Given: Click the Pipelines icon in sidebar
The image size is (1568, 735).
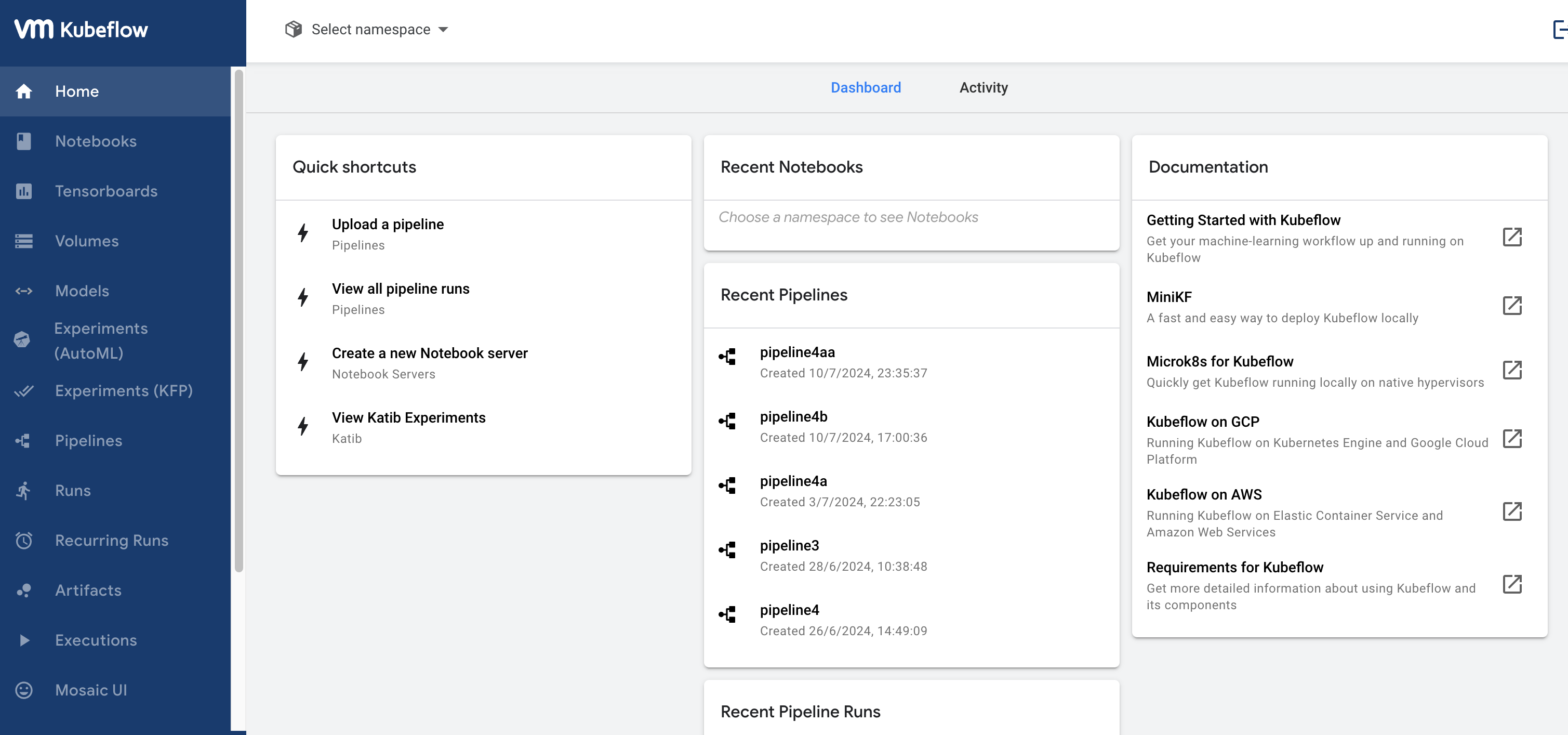Looking at the screenshot, I should pyautogui.click(x=23, y=441).
